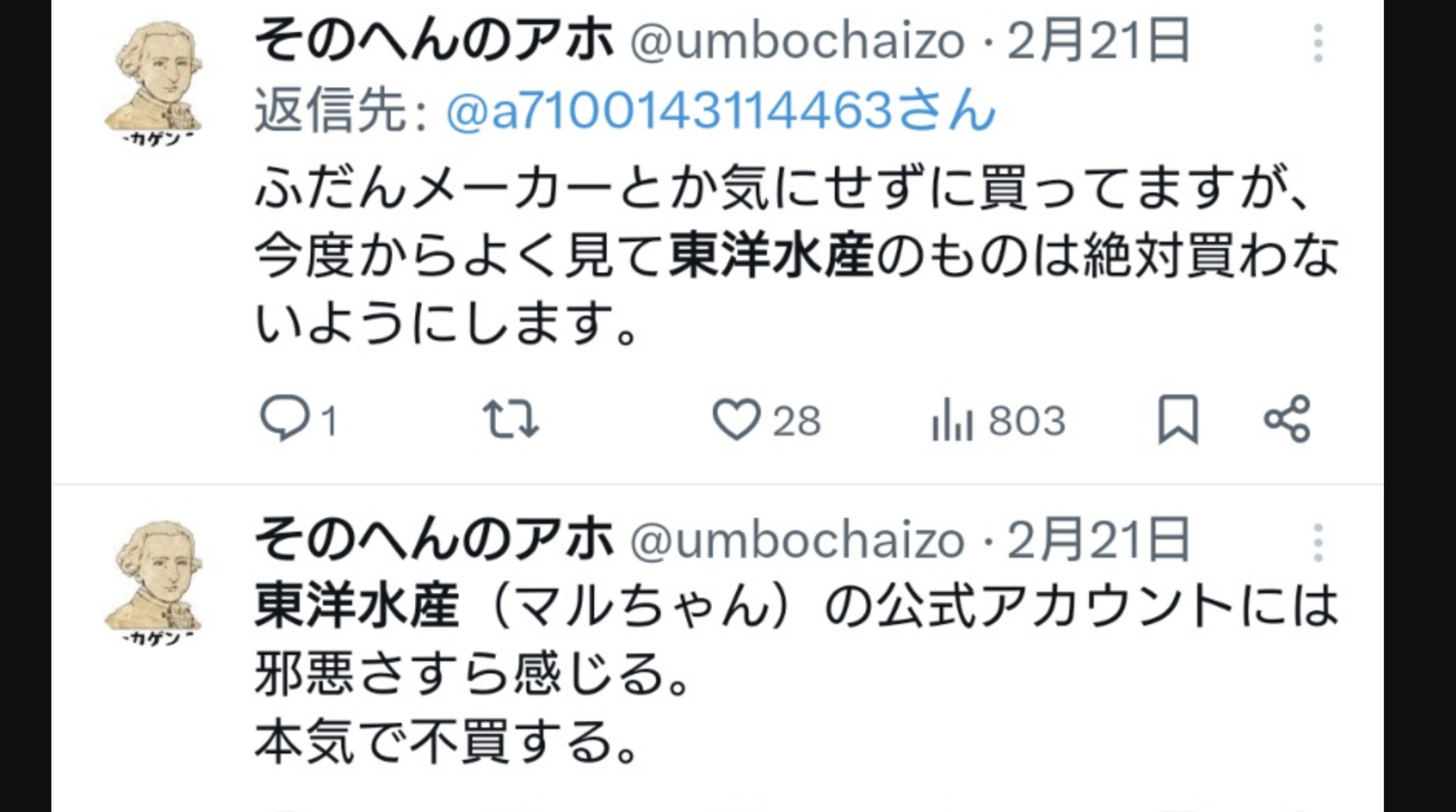Viewport: 1456px width, 812px height.
Task: Open 2月21日 timestamp of second tweet
Action: click(x=1098, y=540)
